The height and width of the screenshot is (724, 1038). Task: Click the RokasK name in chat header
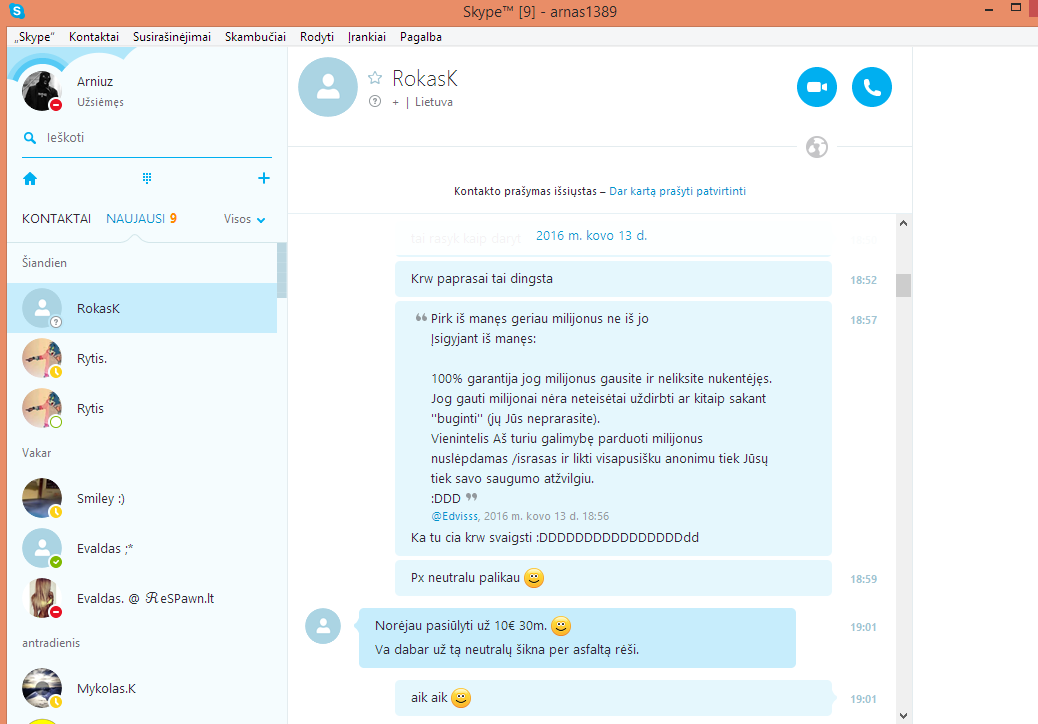pyautogui.click(x=424, y=79)
